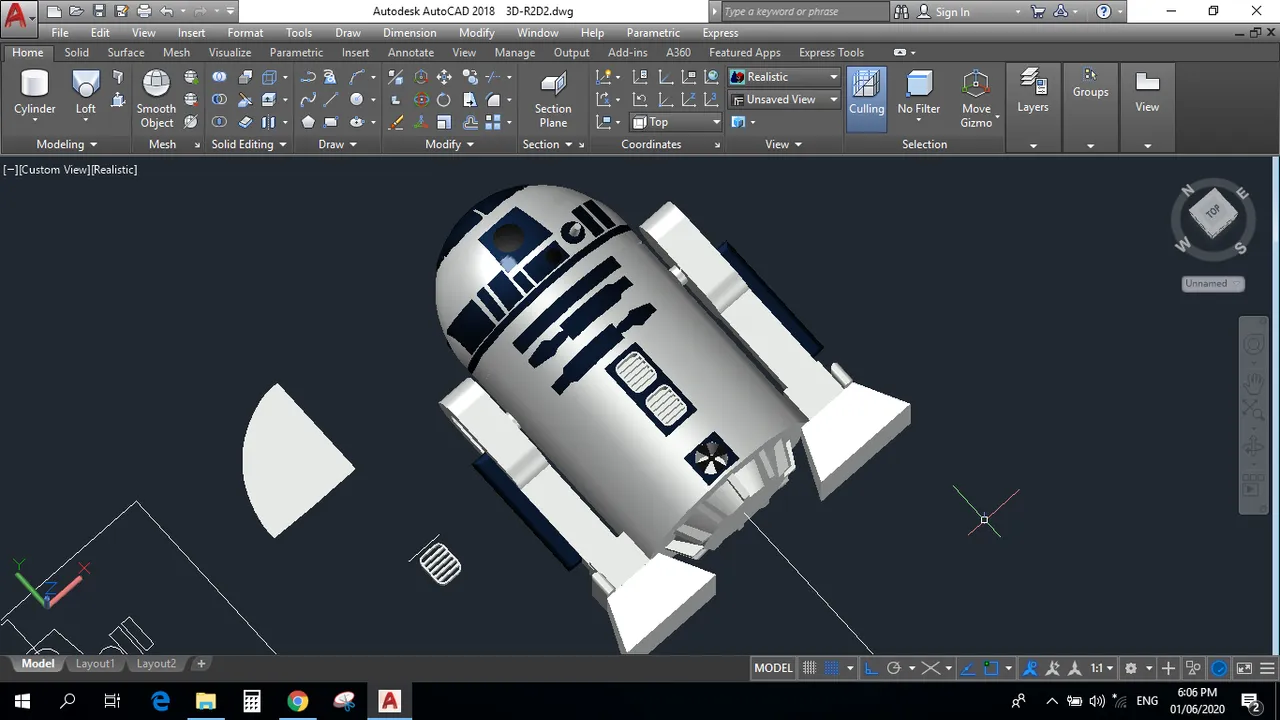Select the 3D Rotate gizmo tool
Viewport: 1280px width, 720px height.
pos(421,100)
